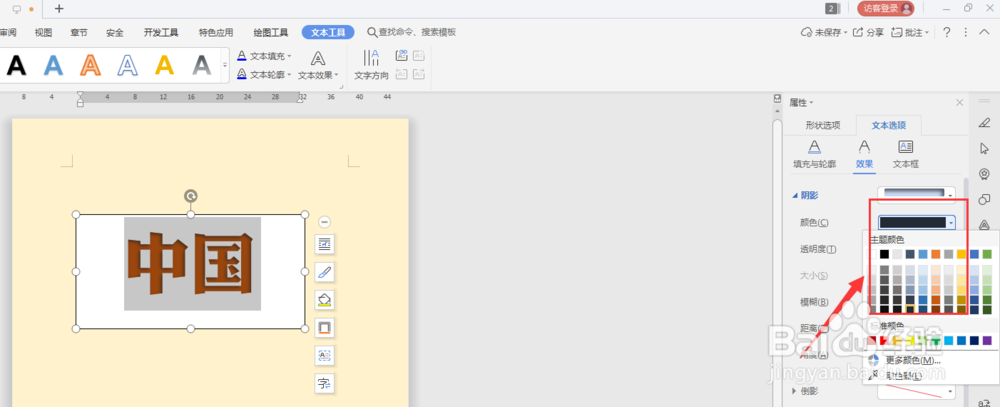Open the 属性 panel title dropdown
The image size is (1000, 407).
(802, 102)
